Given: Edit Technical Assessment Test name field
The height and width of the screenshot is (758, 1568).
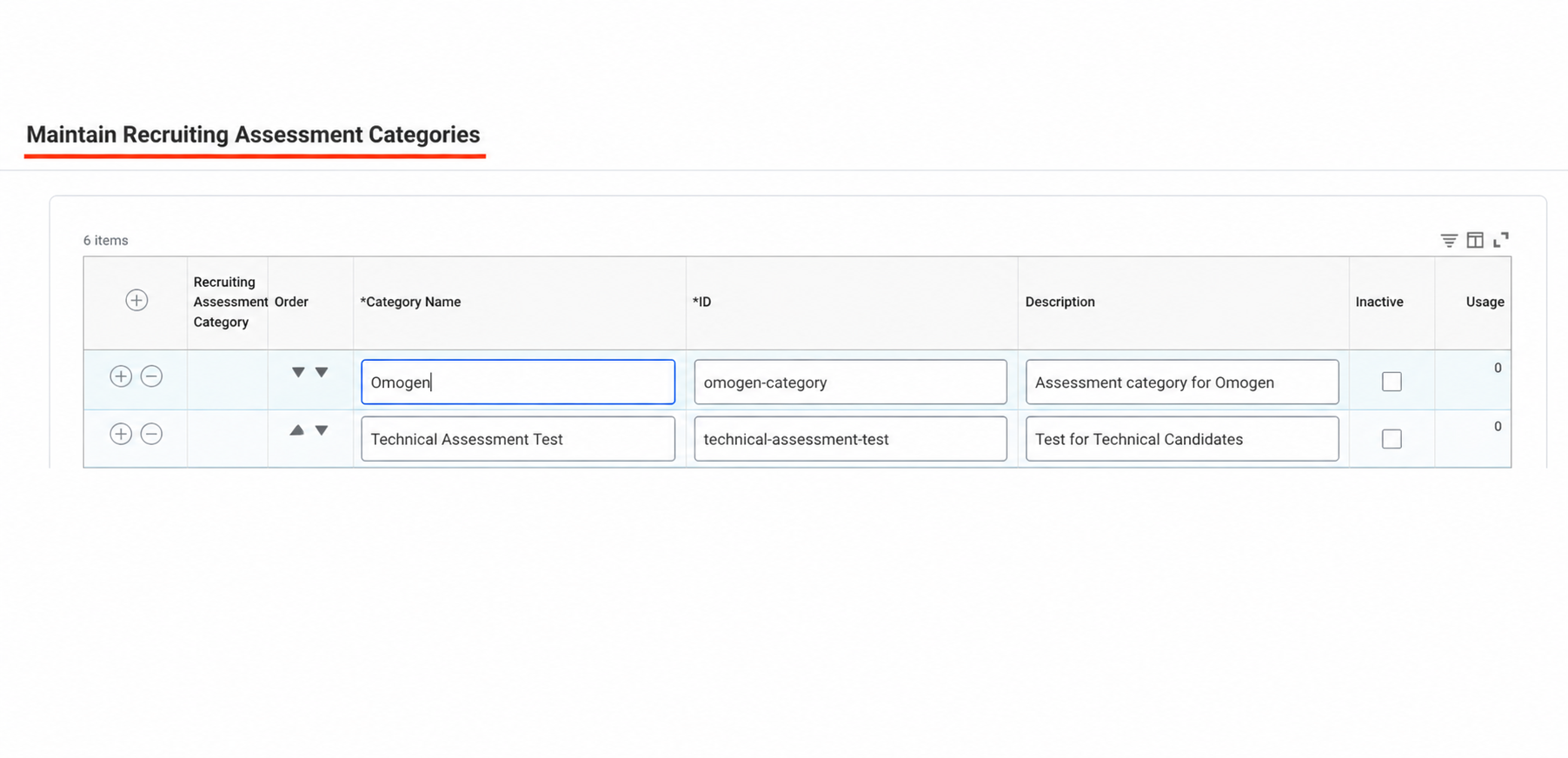Looking at the screenshot, I should (x=518, y=439).
